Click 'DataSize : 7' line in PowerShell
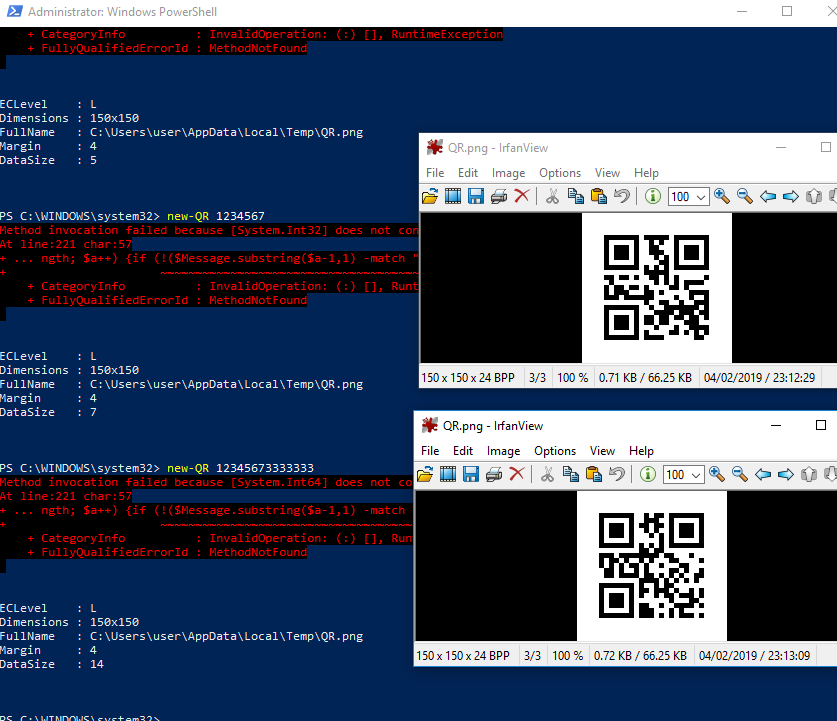This screenshot has width=837, height=721. [49, 413]
